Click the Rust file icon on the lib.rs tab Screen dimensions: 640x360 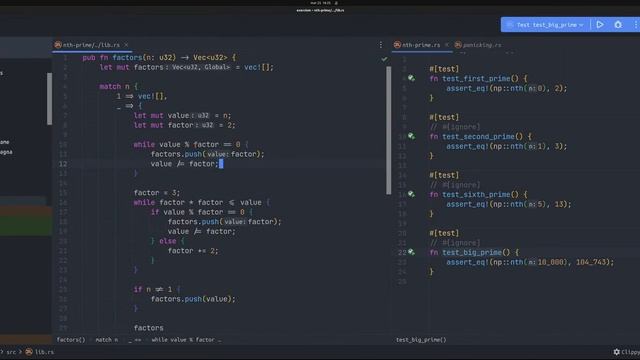tap(58, 45)
